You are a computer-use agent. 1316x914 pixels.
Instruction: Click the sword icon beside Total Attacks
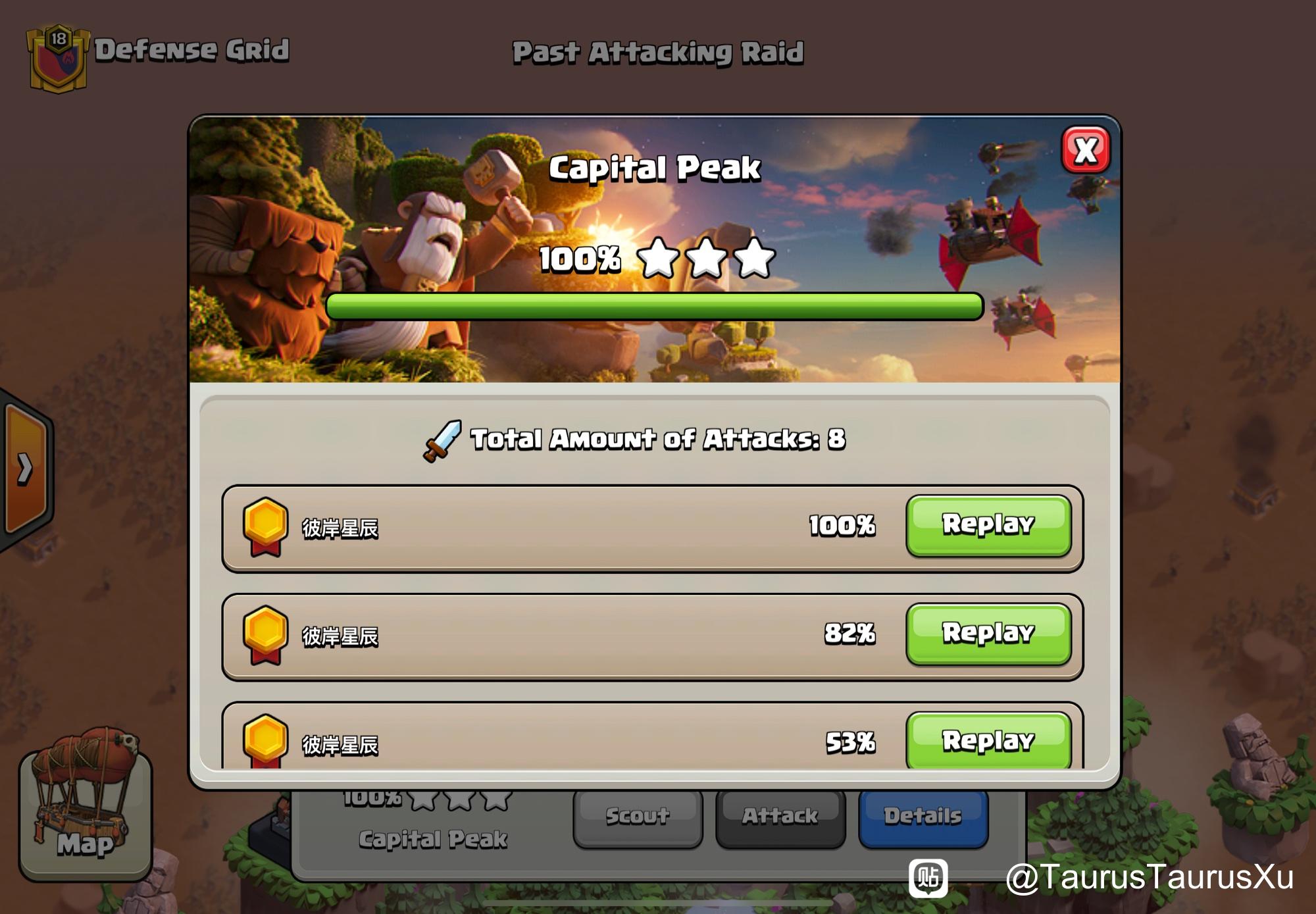[x=442, y=441]
